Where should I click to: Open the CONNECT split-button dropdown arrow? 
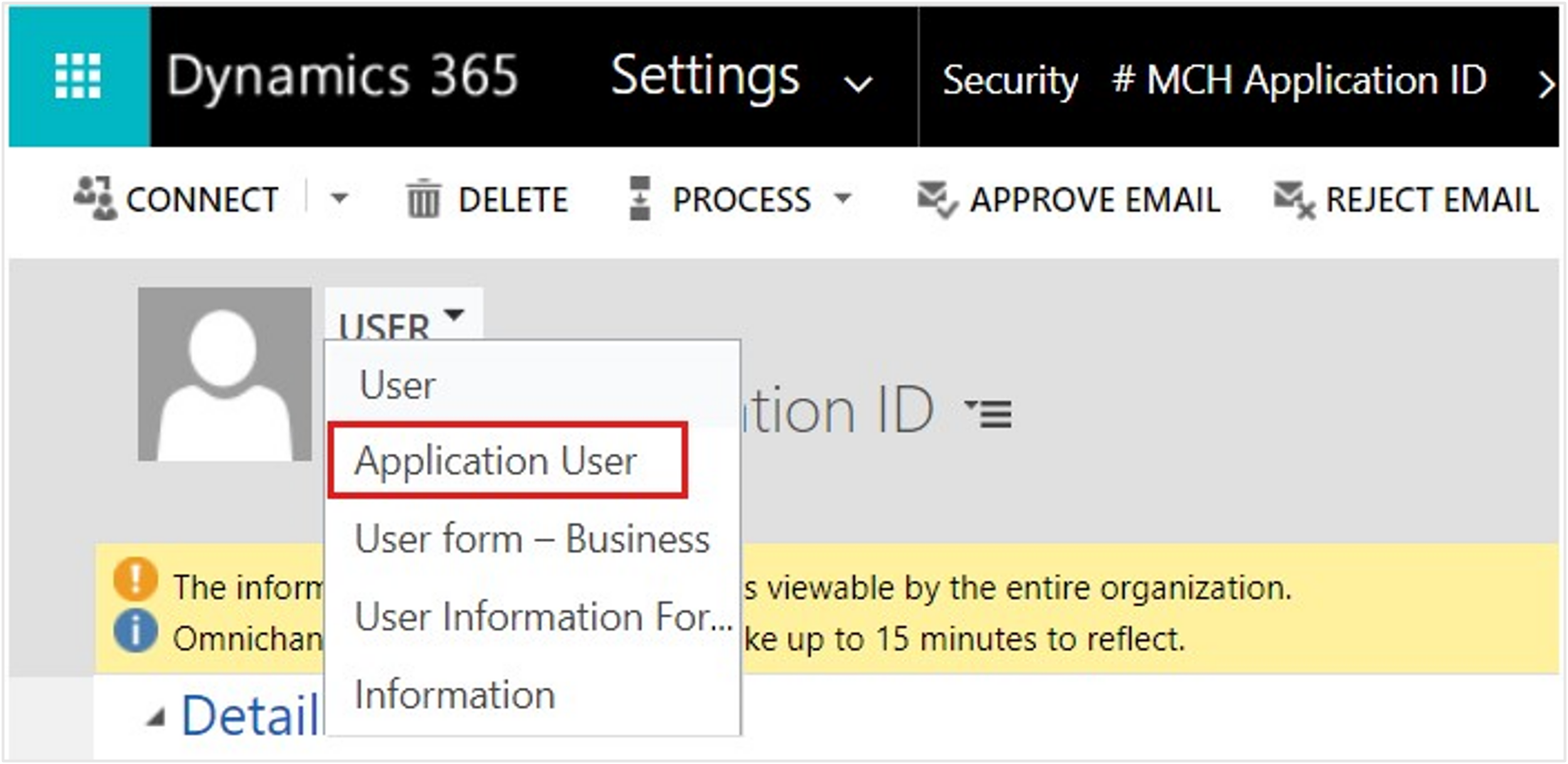(x=339, y=199)
